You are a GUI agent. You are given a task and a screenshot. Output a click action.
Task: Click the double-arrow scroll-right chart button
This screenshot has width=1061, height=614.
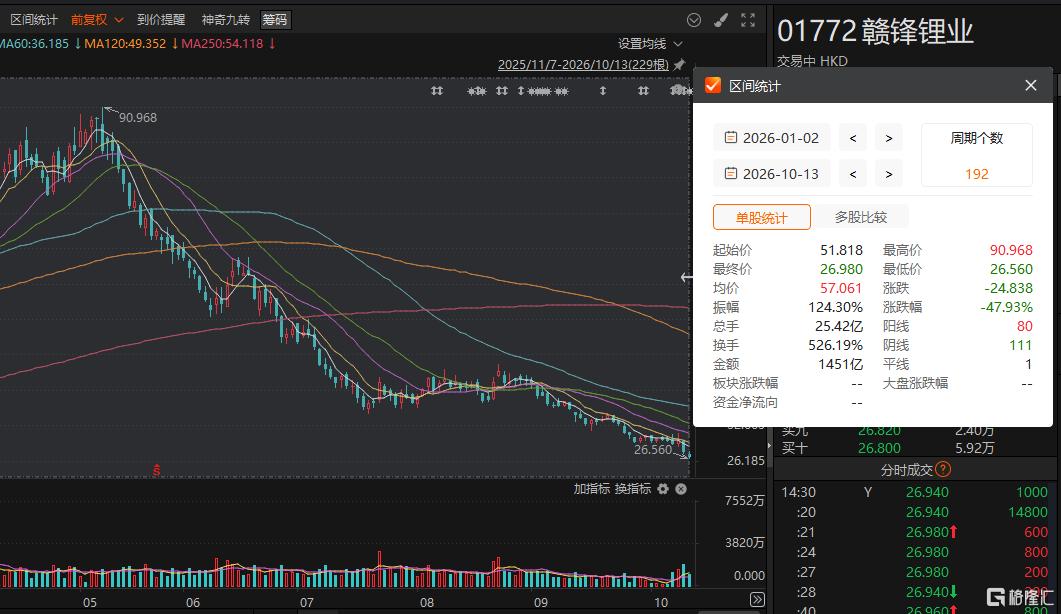pyautogui.click(x=757, y=600)
